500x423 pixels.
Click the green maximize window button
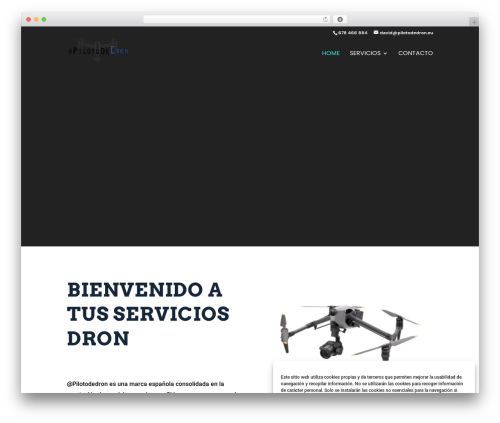tap(44, 20)
